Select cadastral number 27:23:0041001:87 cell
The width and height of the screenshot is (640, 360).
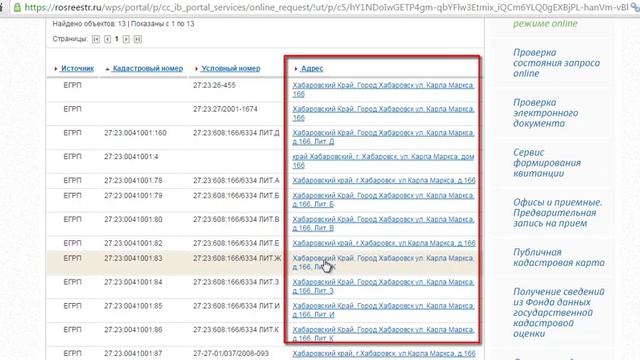133,353
